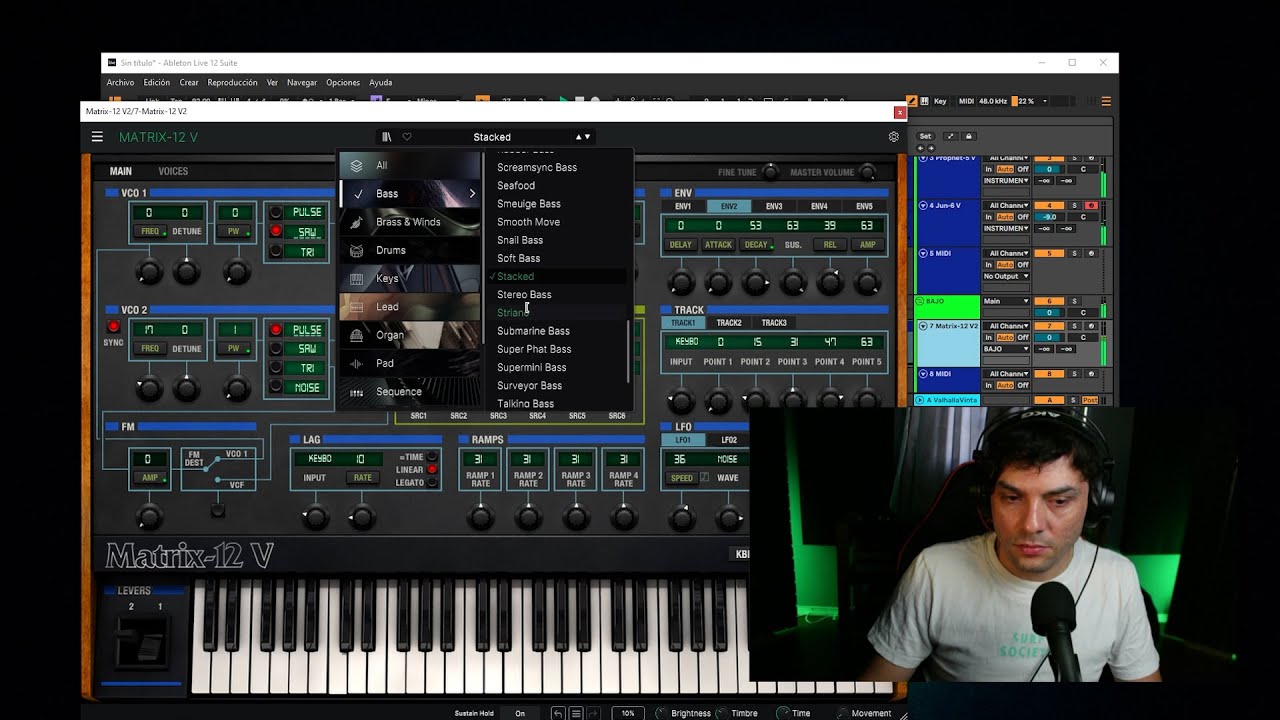This screenshot has width=1280, height=720.
Task: Select the Lead preset category
Action: click(x=410, y=307)
